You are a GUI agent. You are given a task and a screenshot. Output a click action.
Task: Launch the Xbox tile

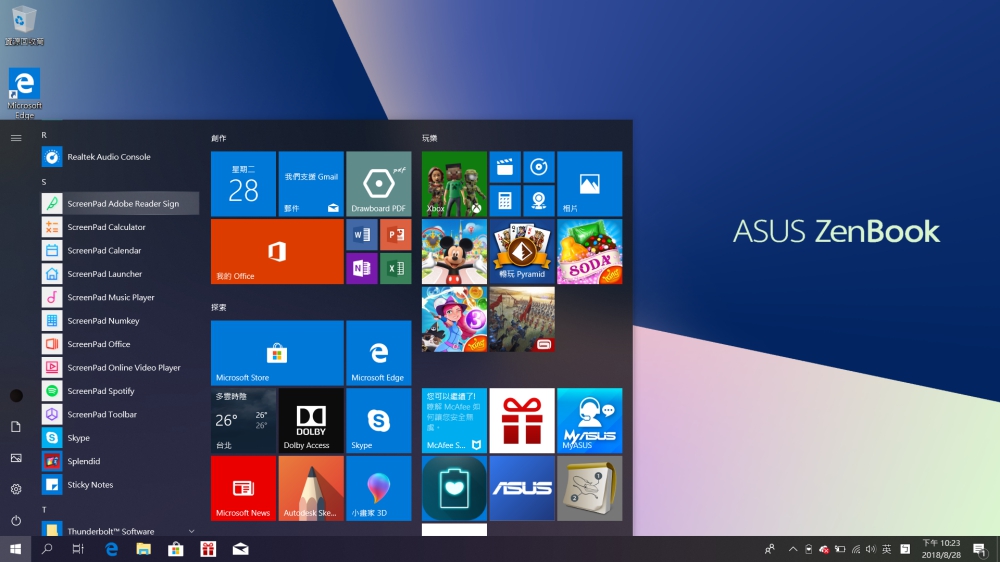(x=454, y=184)
